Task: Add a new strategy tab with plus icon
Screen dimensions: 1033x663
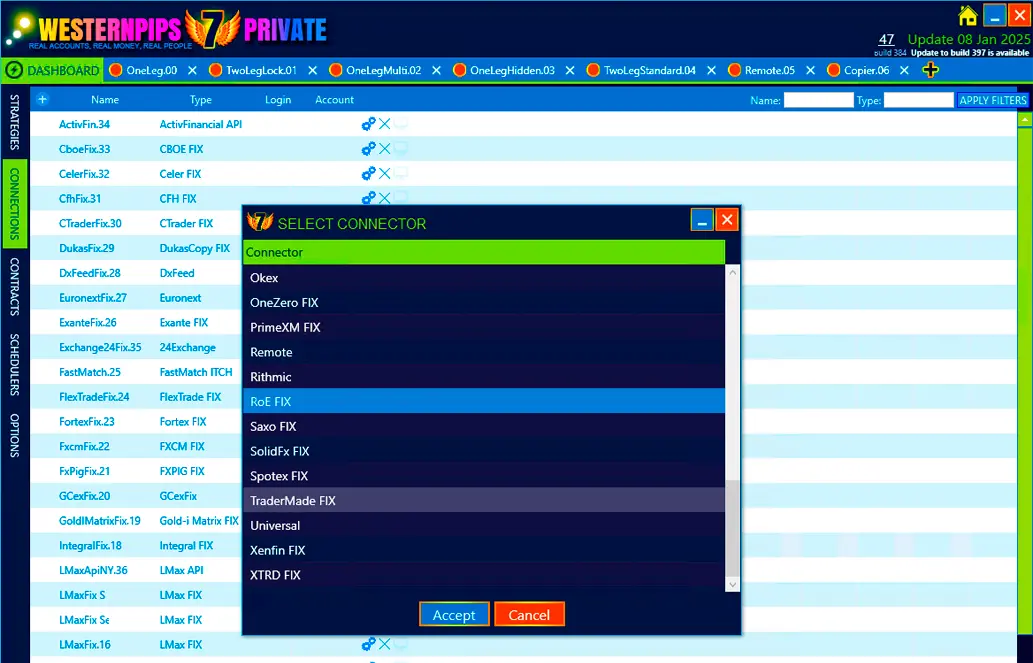Action: click(930, 70)
